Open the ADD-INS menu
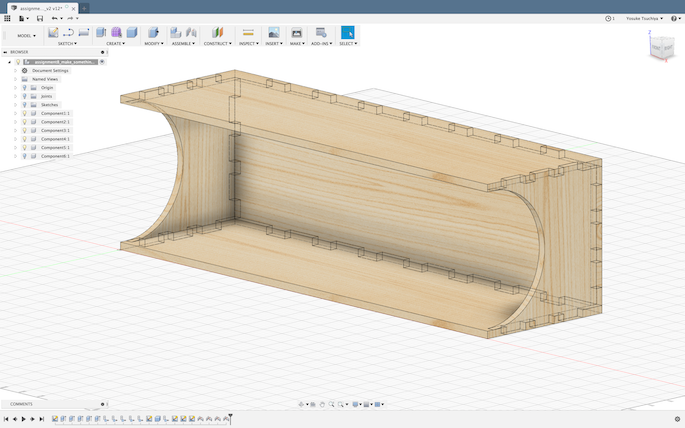 click(321, 44)
